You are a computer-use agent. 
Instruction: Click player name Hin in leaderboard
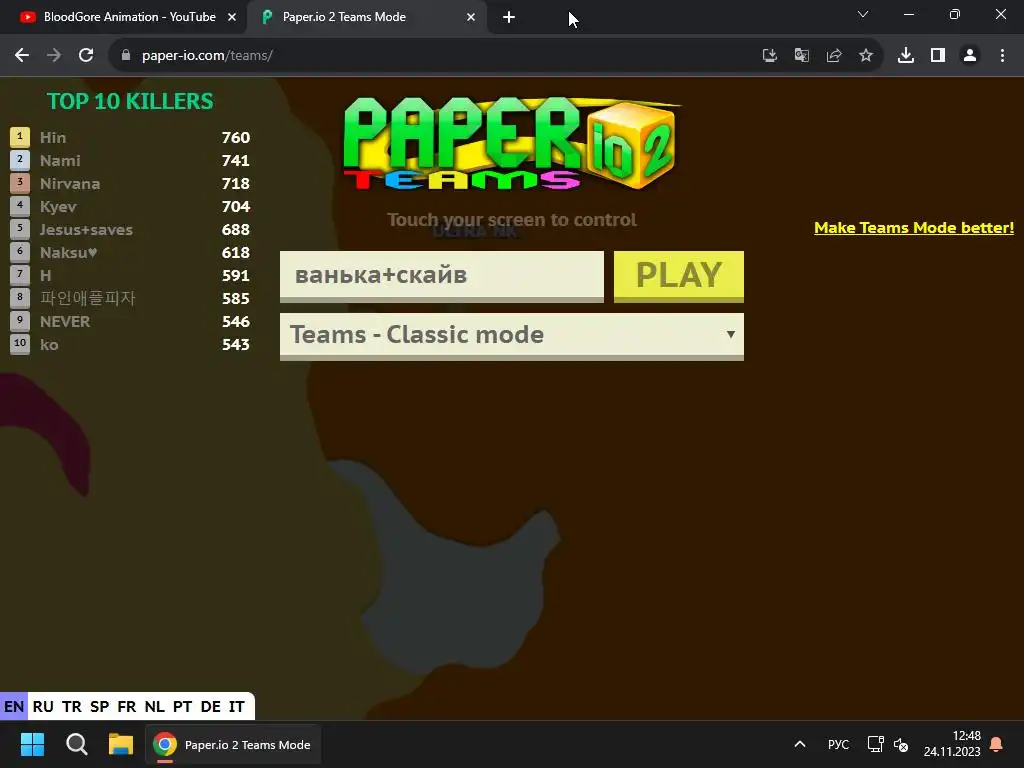(x=53, y=138)
